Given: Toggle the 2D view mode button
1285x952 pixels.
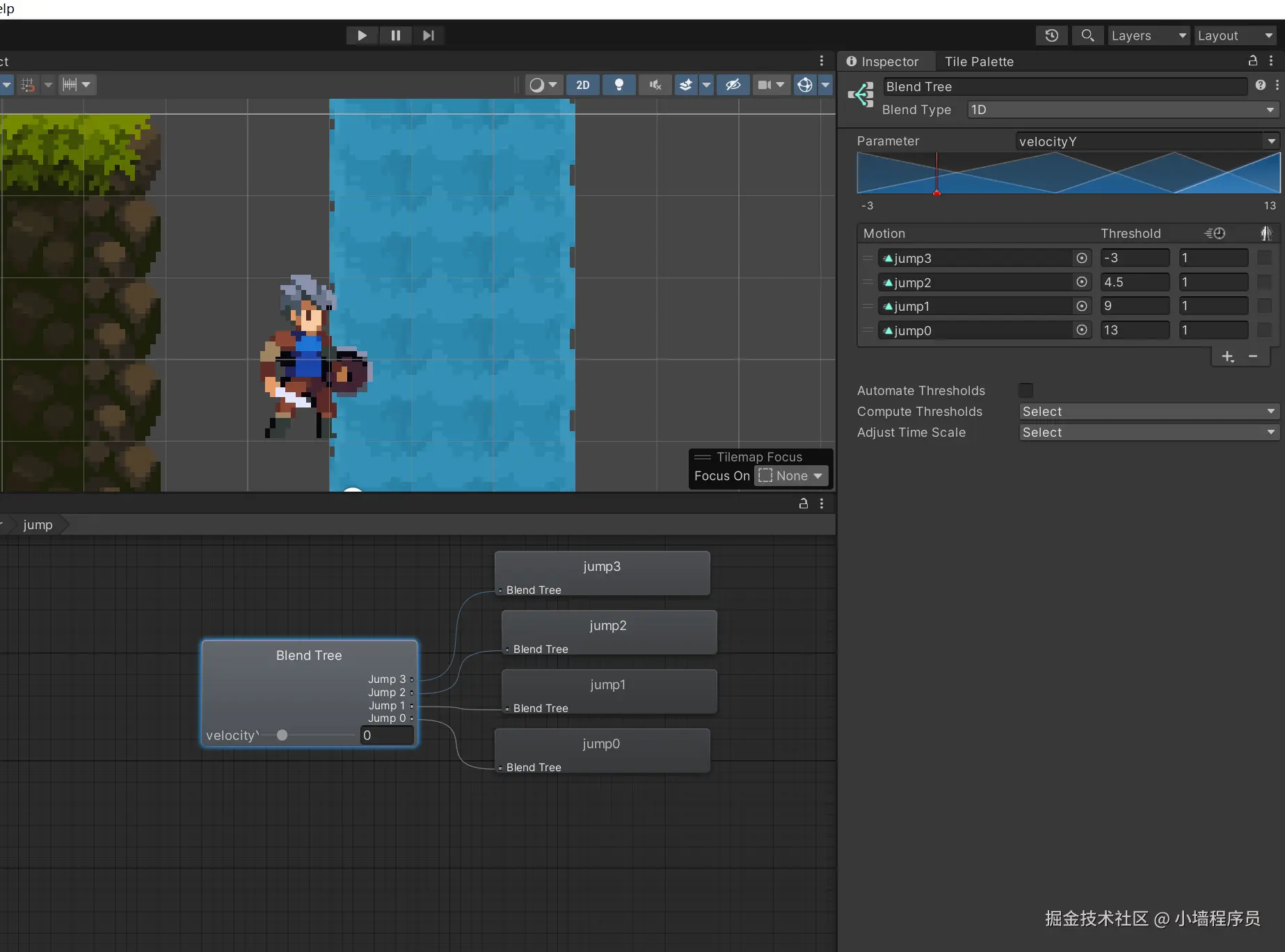Looking at the screenshot, I should coord(583,85).
